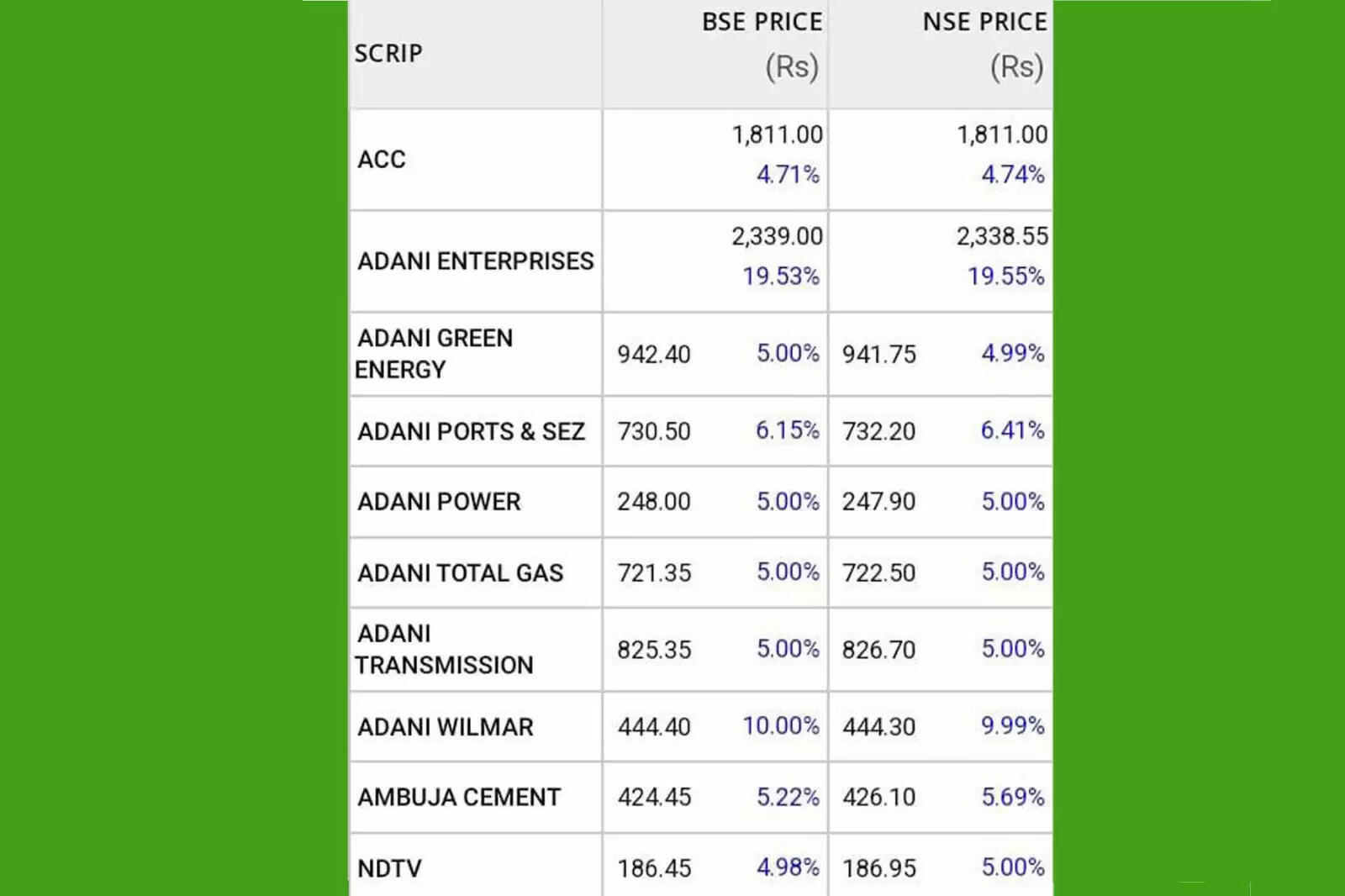Click the BSE PRICE column header
This screenshot has width=1345, height=896.
pyautogui.click(x=762, y=23)
